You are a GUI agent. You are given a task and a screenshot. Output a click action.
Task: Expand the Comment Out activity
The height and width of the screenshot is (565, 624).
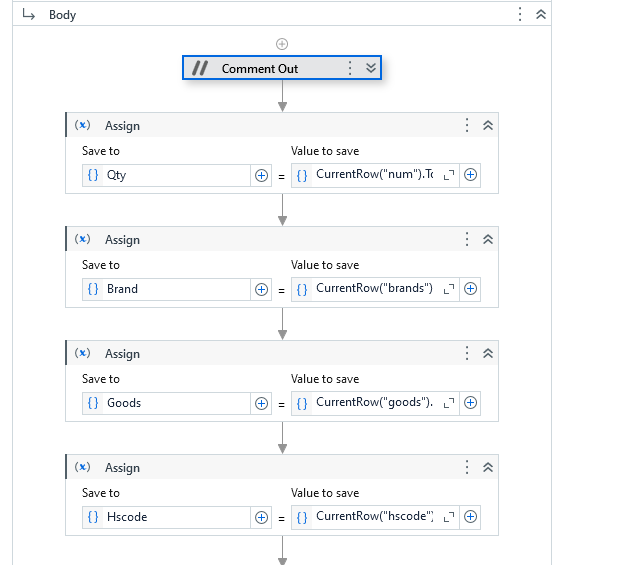[371, 68]
